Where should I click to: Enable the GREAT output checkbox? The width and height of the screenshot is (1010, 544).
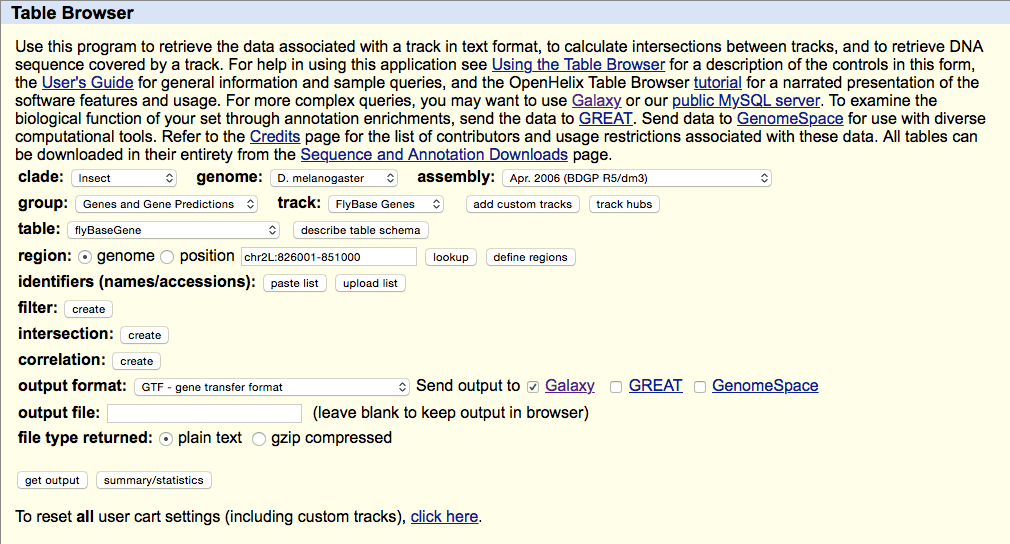(x=616, y=386)
